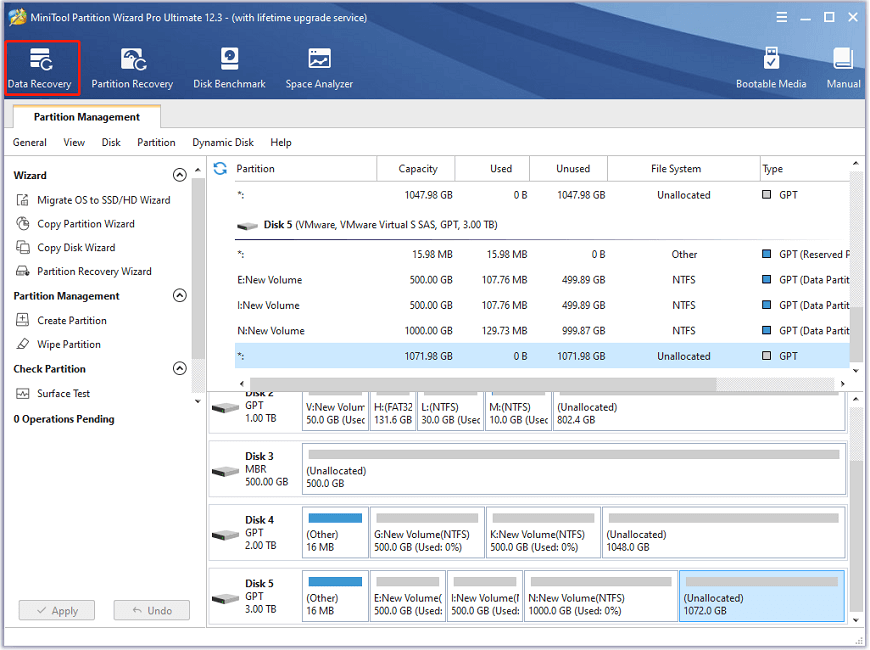Select the Disk 4 drive icon
The image size is (870, 650).
(225, 535)
